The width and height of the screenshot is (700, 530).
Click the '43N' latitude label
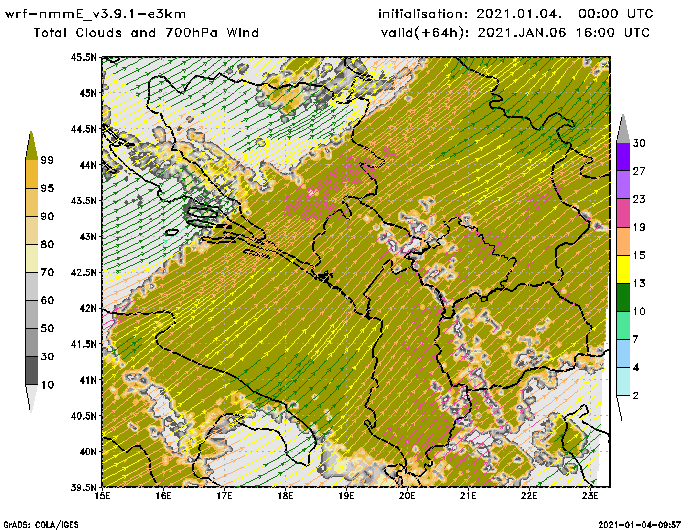[x=88, y=236]
